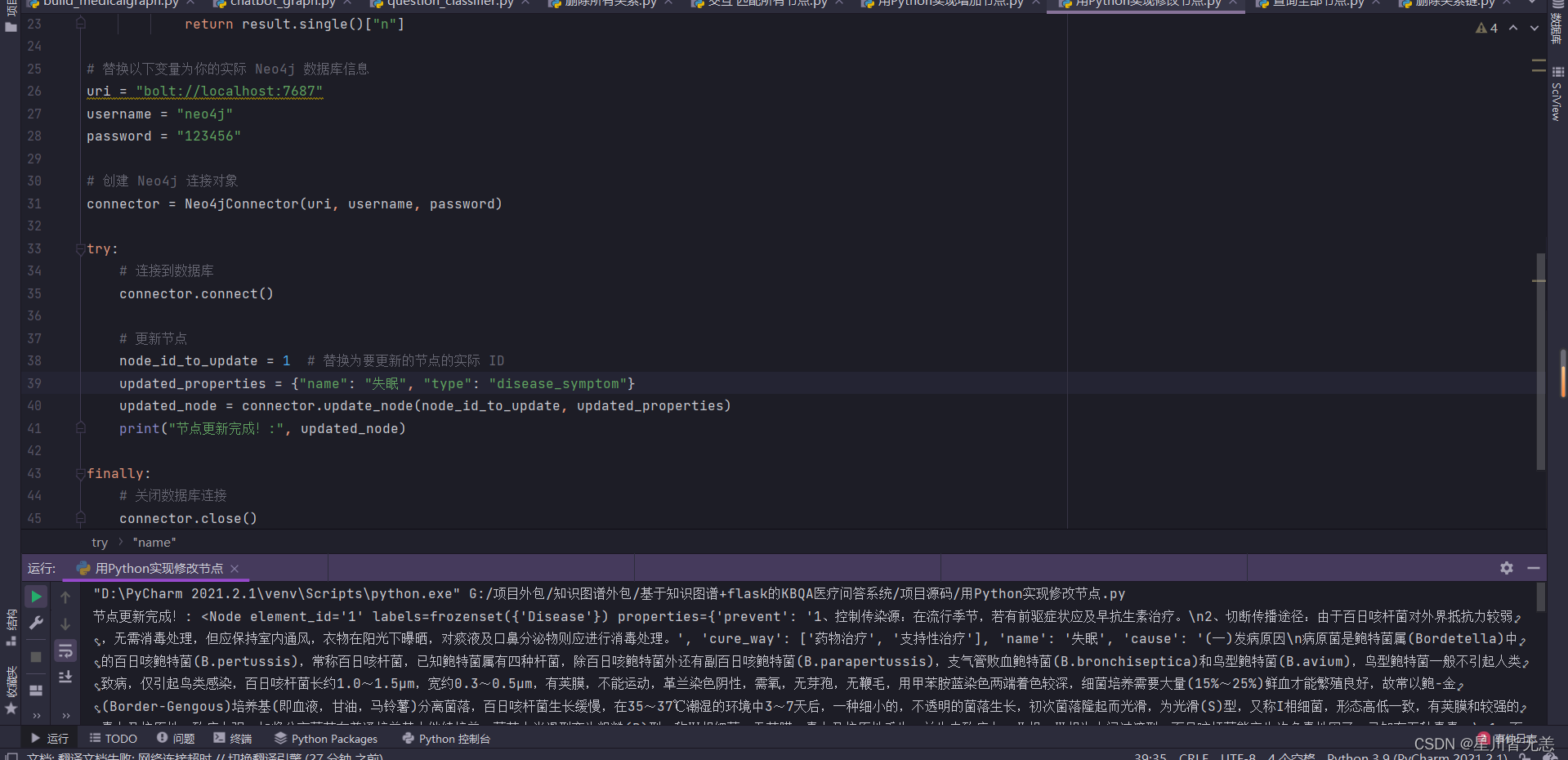The image size is (1568, 760).
Task: Click the restore layout icon in Run panel
Action: [36, 691]
